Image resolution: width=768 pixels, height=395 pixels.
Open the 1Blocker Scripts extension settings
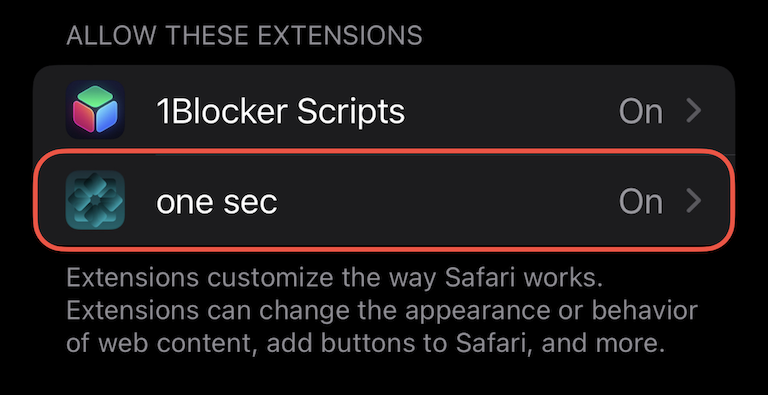(384, 110)
